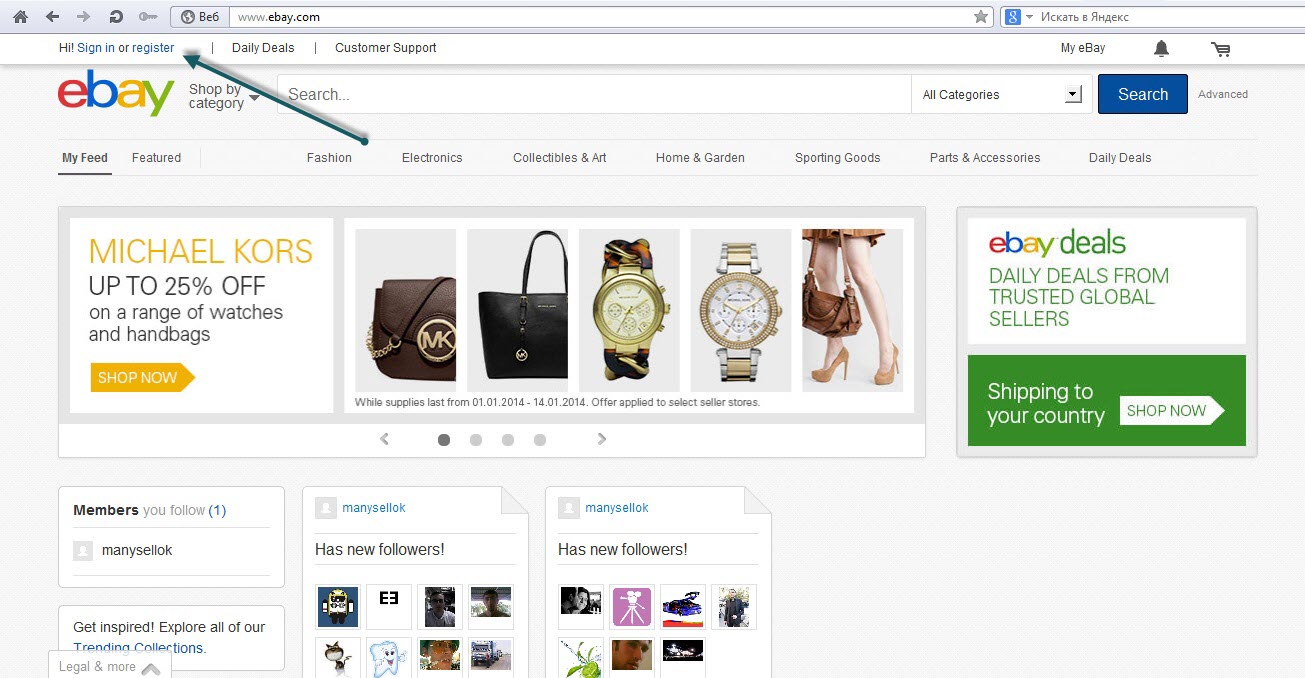View the black tote handbag thumbnail
Image resolution: width=1305 pixels, height=678 pixels.
click(517, 310)
